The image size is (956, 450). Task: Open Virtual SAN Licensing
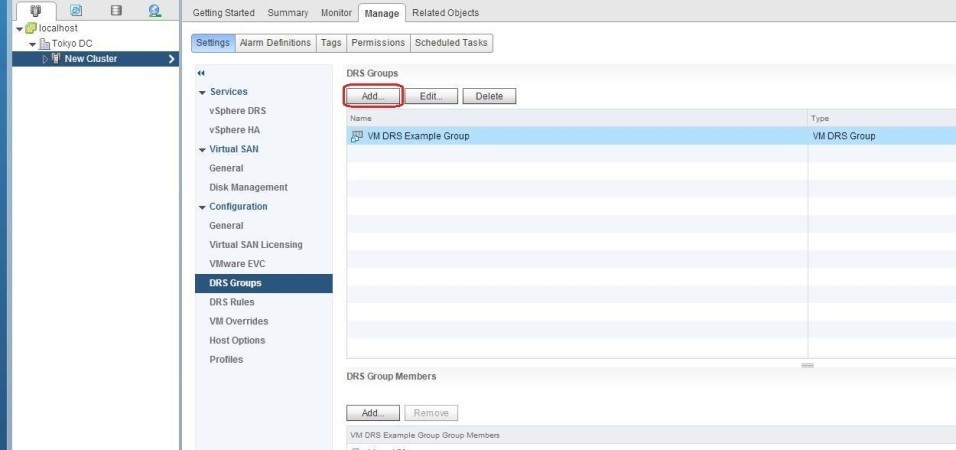coord(255,245)
